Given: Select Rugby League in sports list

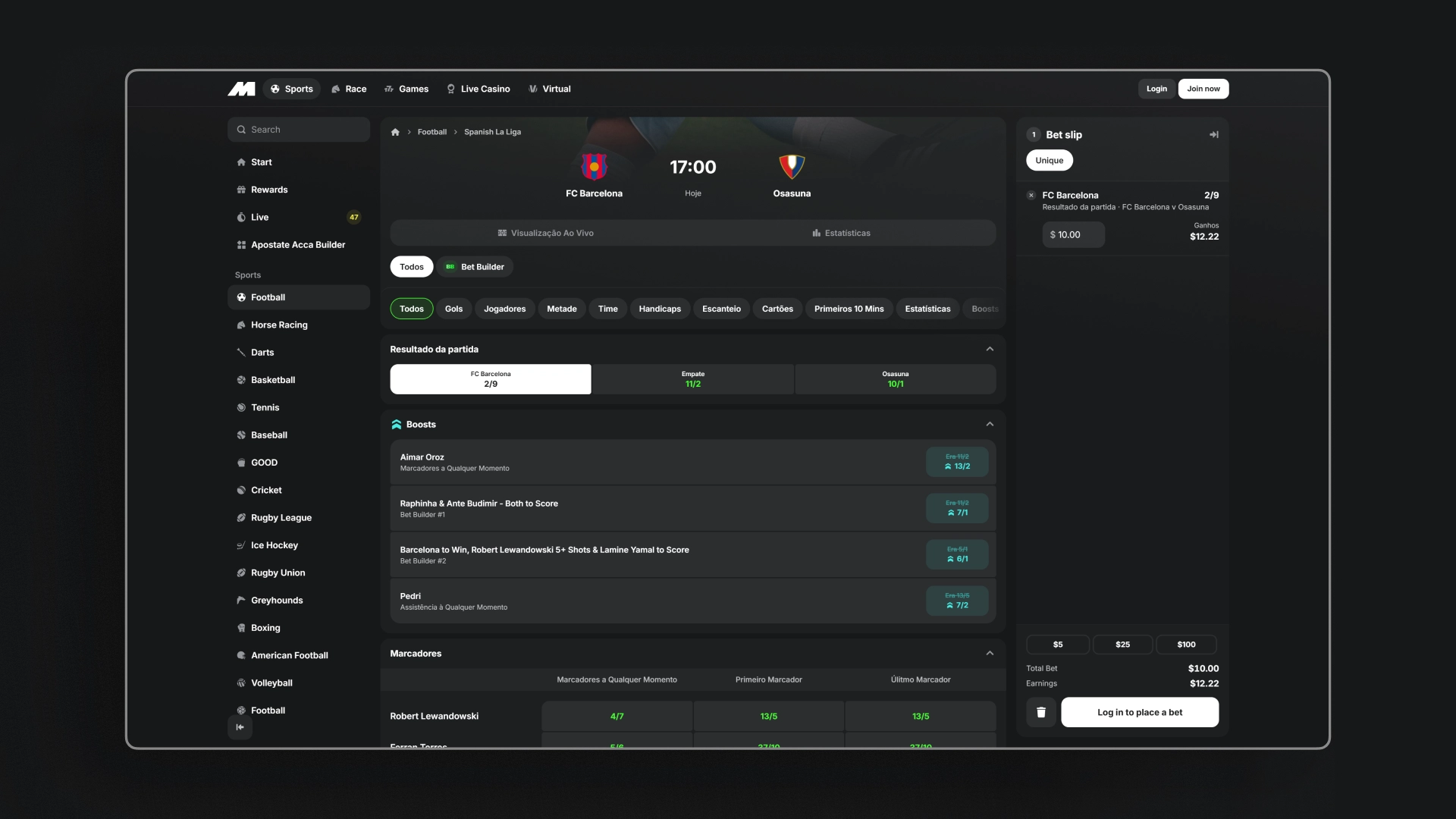Looking at the screenshot, I should tap(299, 518).
